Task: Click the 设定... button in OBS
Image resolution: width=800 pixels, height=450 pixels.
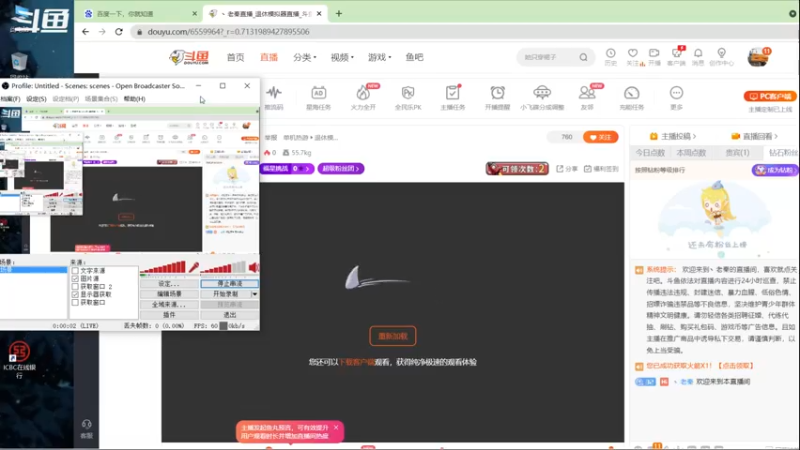Action: tap(169, 283)
